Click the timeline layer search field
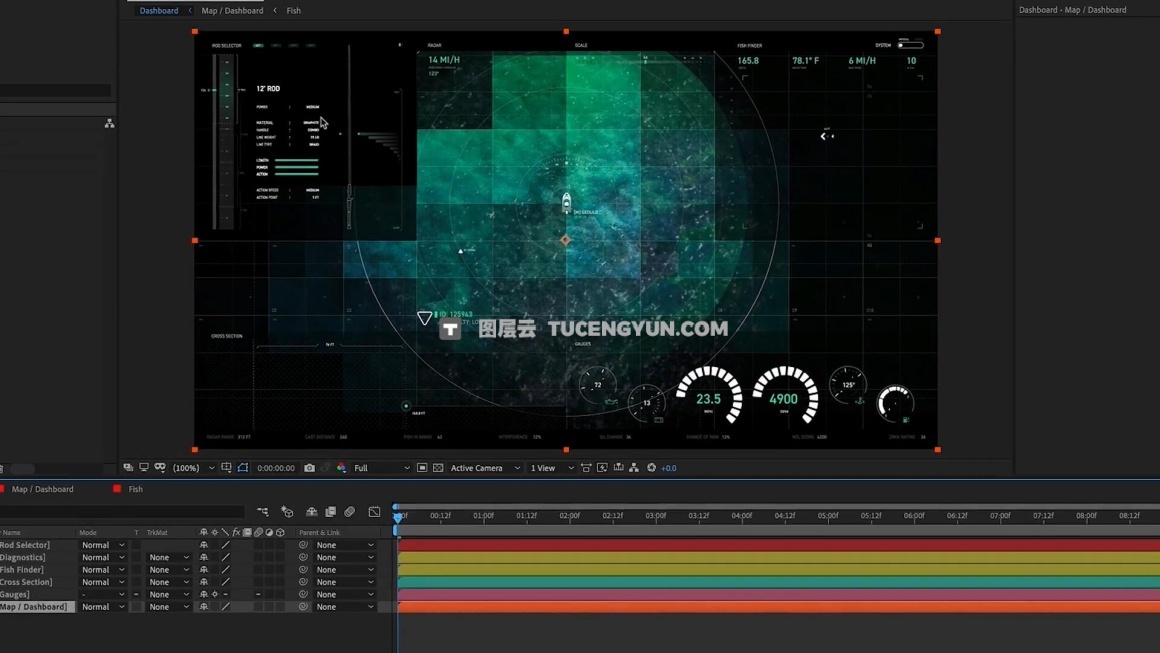 [122, 511]
